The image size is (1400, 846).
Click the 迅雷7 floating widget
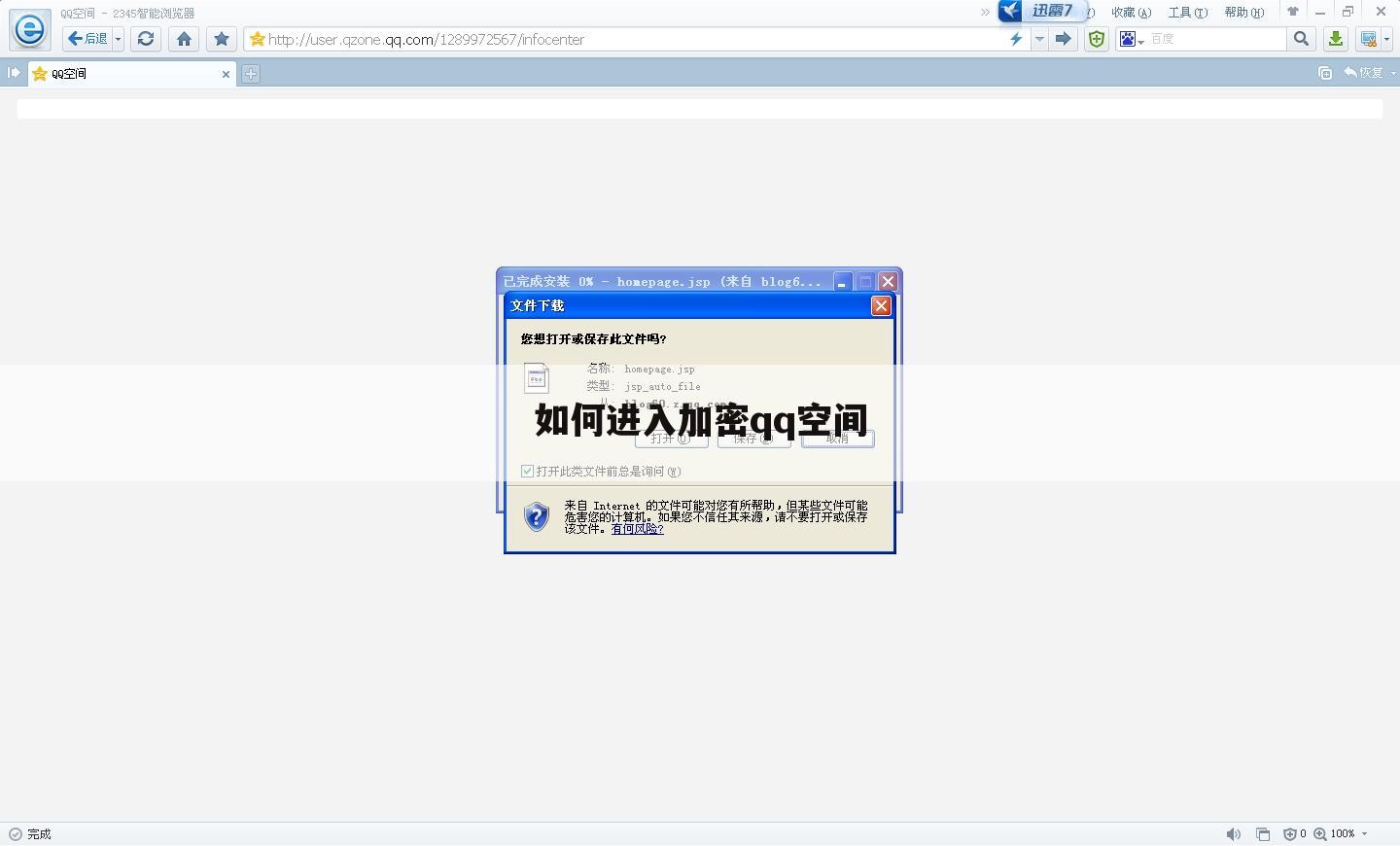(1041, 11)
